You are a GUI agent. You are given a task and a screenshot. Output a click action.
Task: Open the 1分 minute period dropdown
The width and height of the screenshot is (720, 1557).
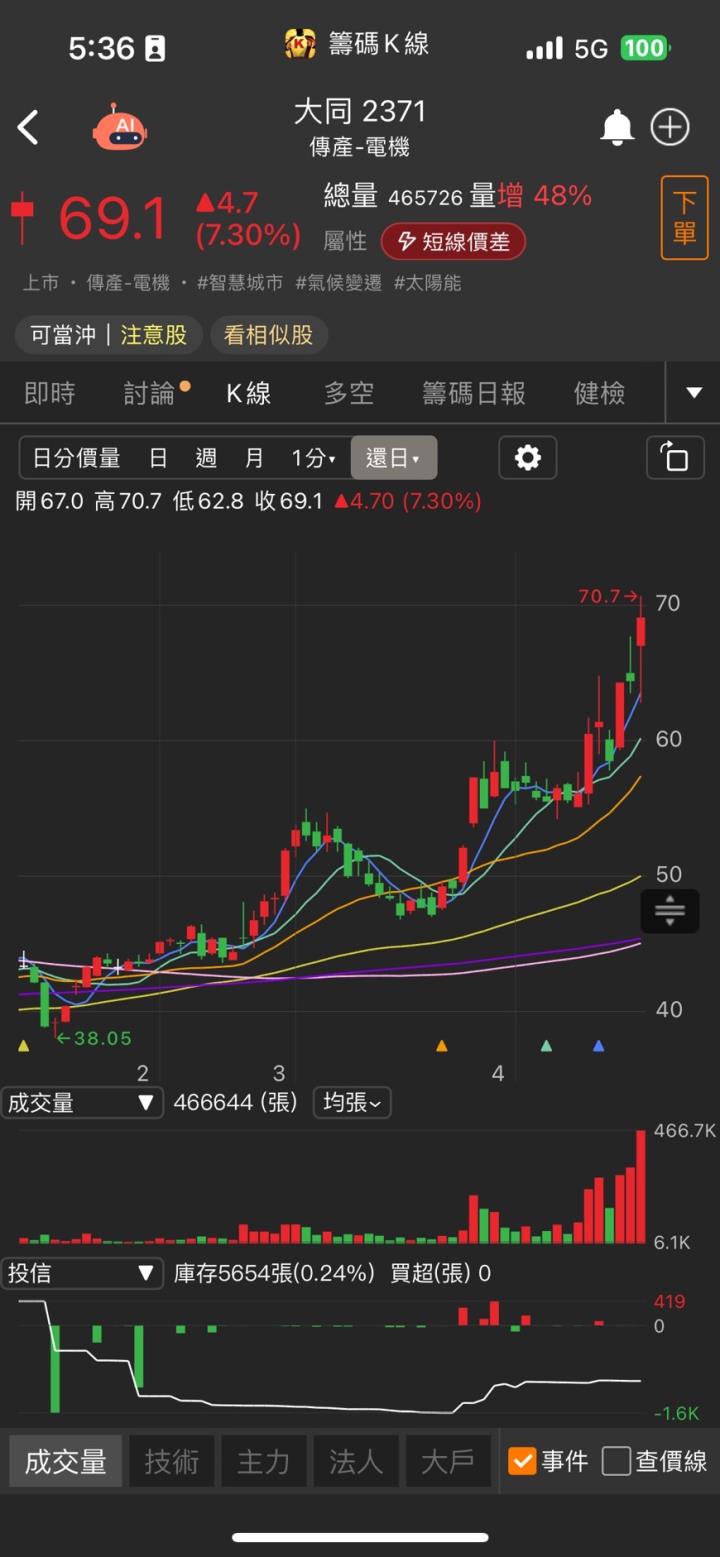tap(313, 458)
